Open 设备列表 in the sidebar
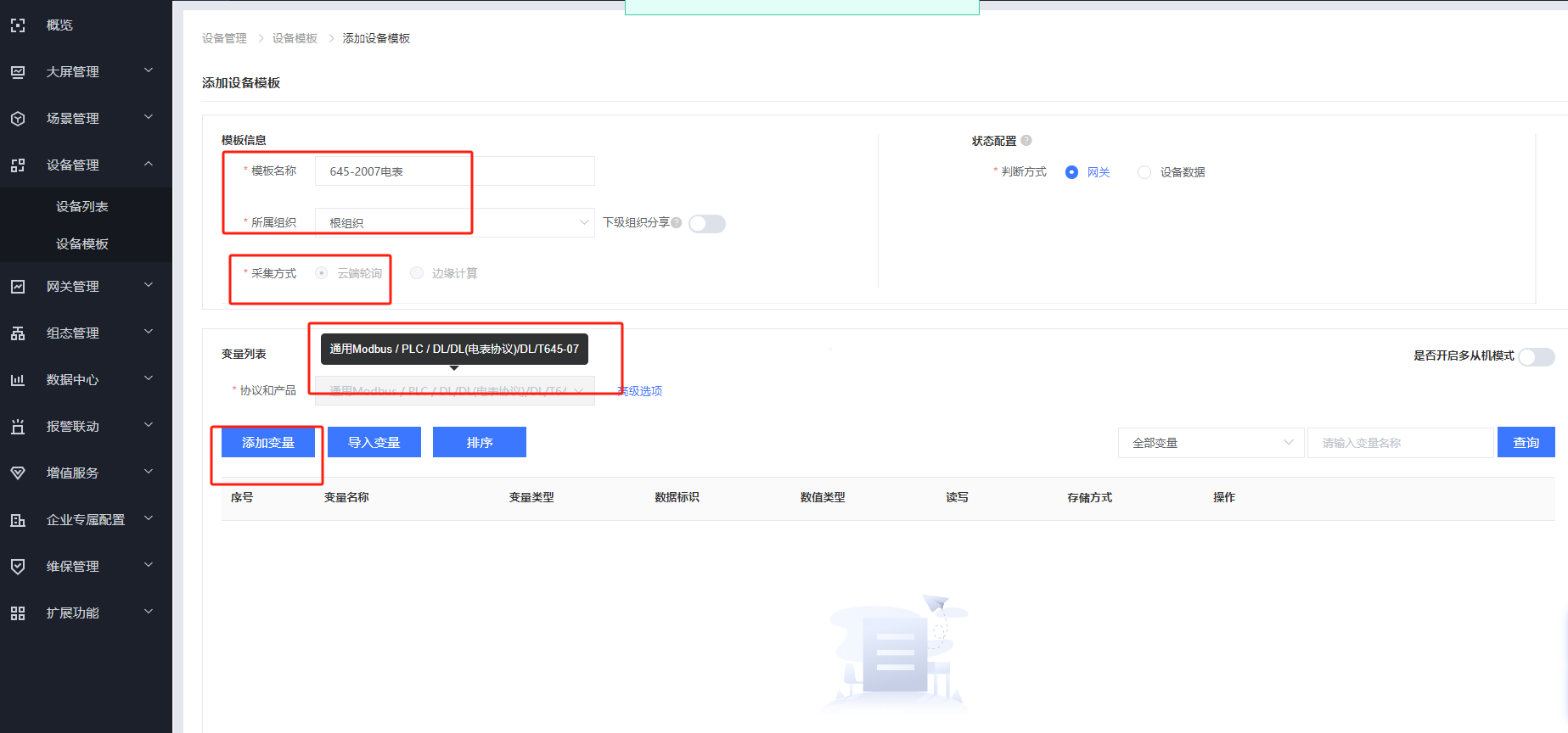Image resolution: width=1568 pixels, height=733 pixels. click(82, 207)
